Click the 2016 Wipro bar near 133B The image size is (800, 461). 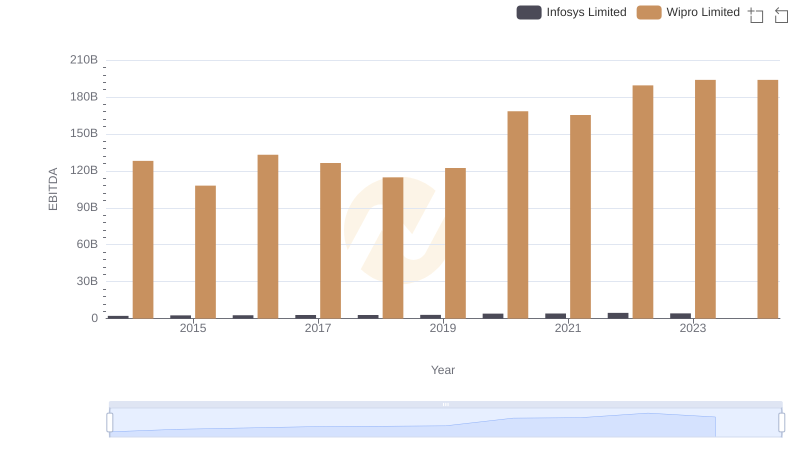pos(268,237)
